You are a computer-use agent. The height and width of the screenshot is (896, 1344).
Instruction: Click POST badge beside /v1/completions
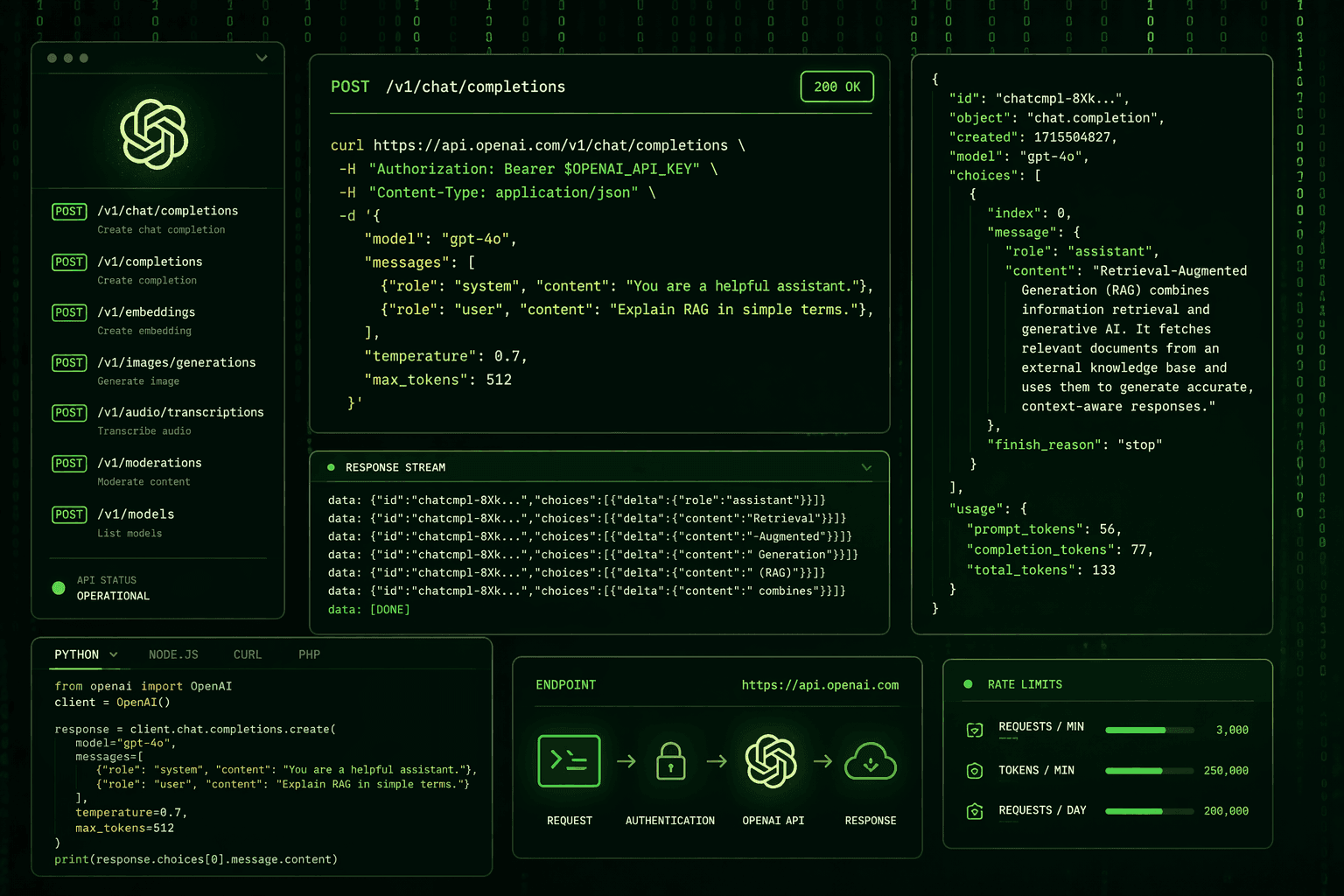tap(69, 262)
